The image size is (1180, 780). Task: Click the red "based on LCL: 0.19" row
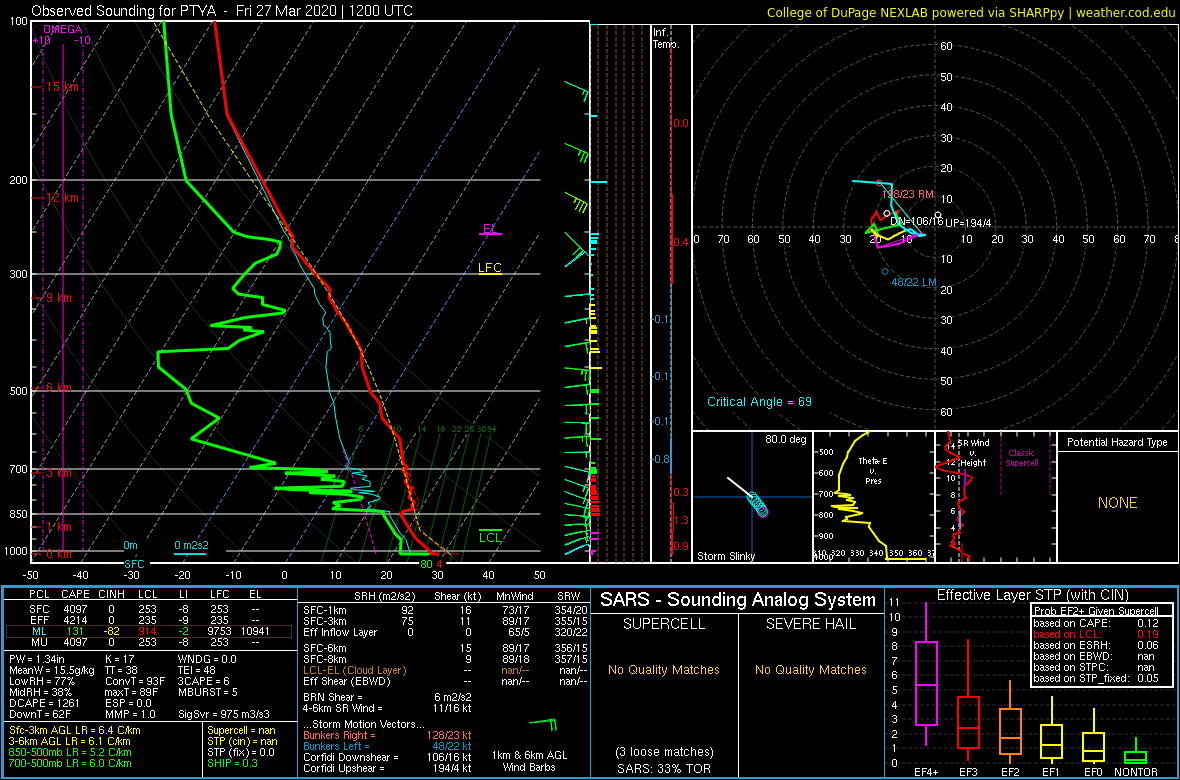pos(1096,634)
